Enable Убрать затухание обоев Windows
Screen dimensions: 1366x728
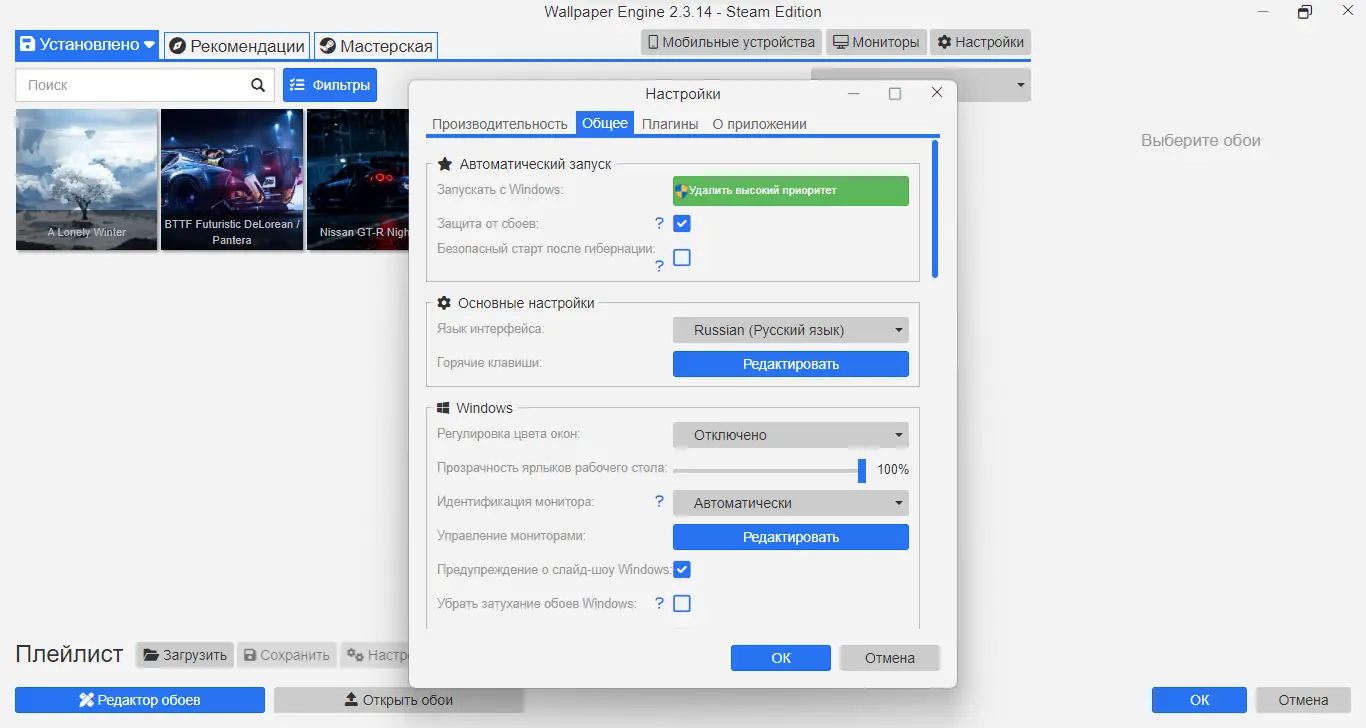tap(682, 603)
